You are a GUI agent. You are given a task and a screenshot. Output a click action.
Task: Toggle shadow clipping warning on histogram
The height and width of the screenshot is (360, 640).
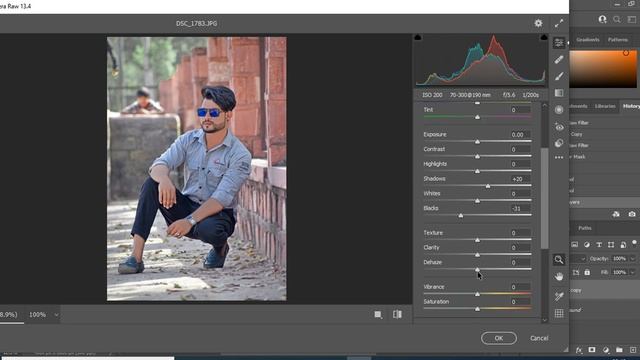[418, 38]
